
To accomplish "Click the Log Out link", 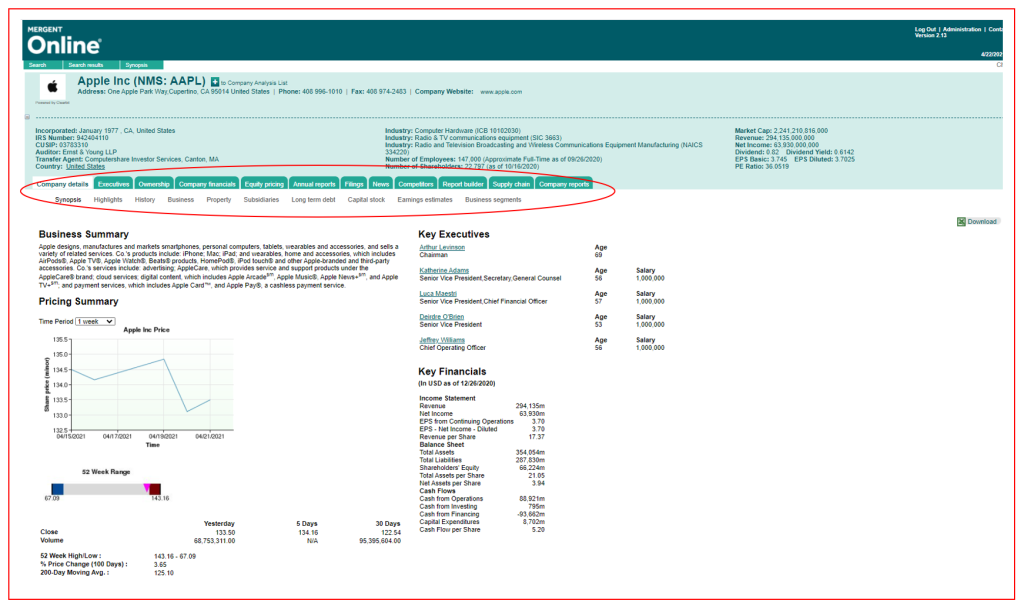I will coord(925,29).
